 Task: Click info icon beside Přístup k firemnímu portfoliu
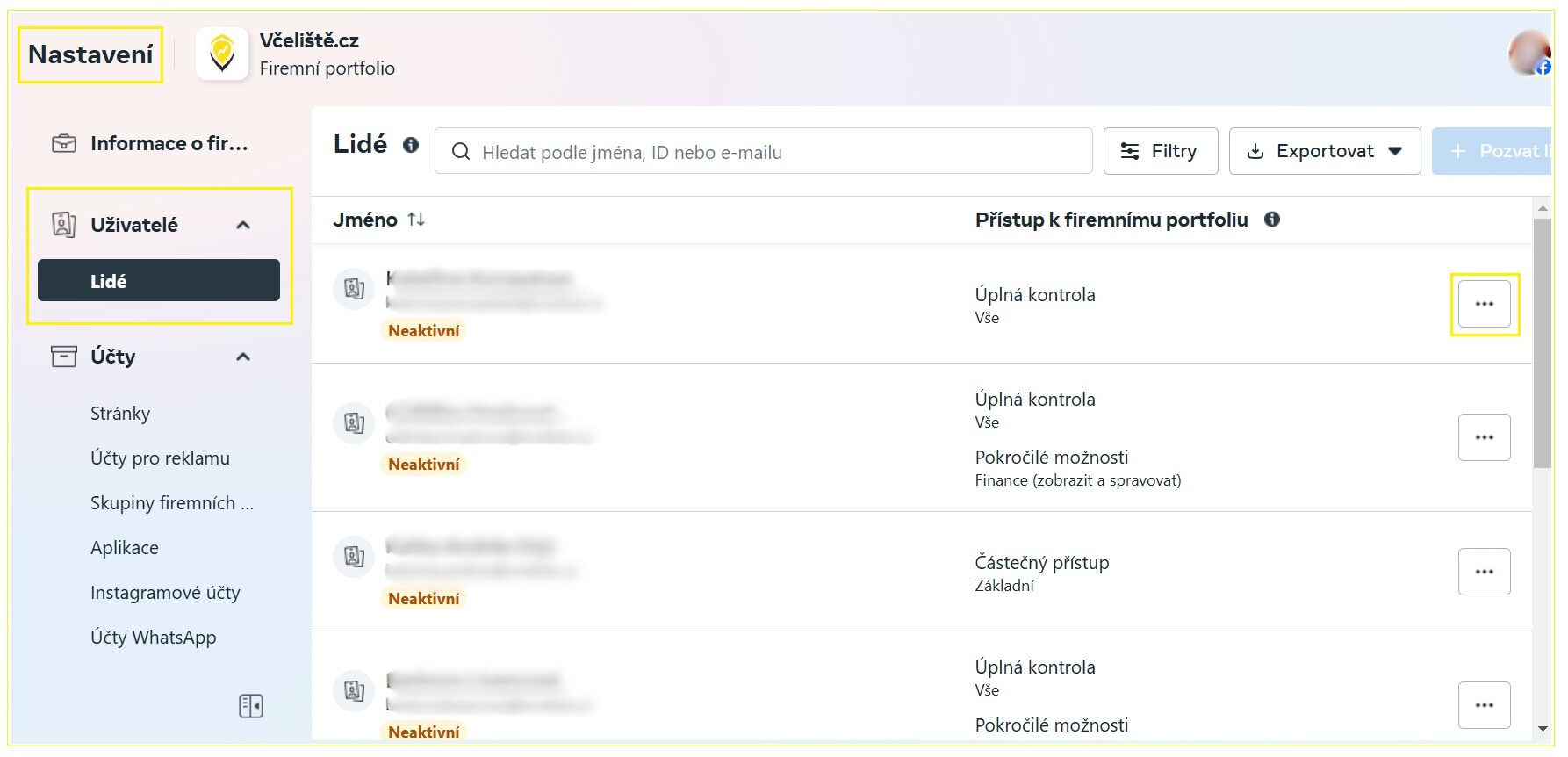pos(1272,220)
